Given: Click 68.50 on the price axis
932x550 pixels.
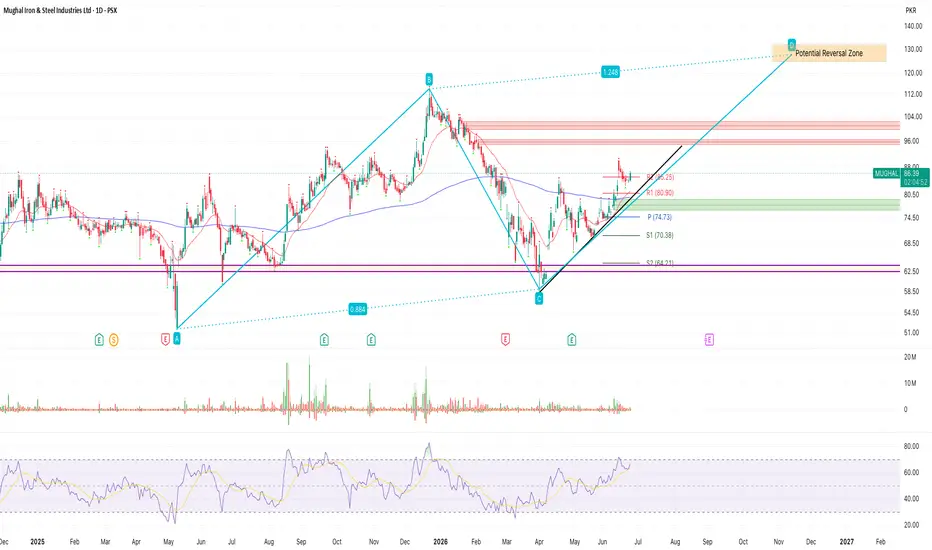Looking at the screenshot, I should click(x=911, y=244).
